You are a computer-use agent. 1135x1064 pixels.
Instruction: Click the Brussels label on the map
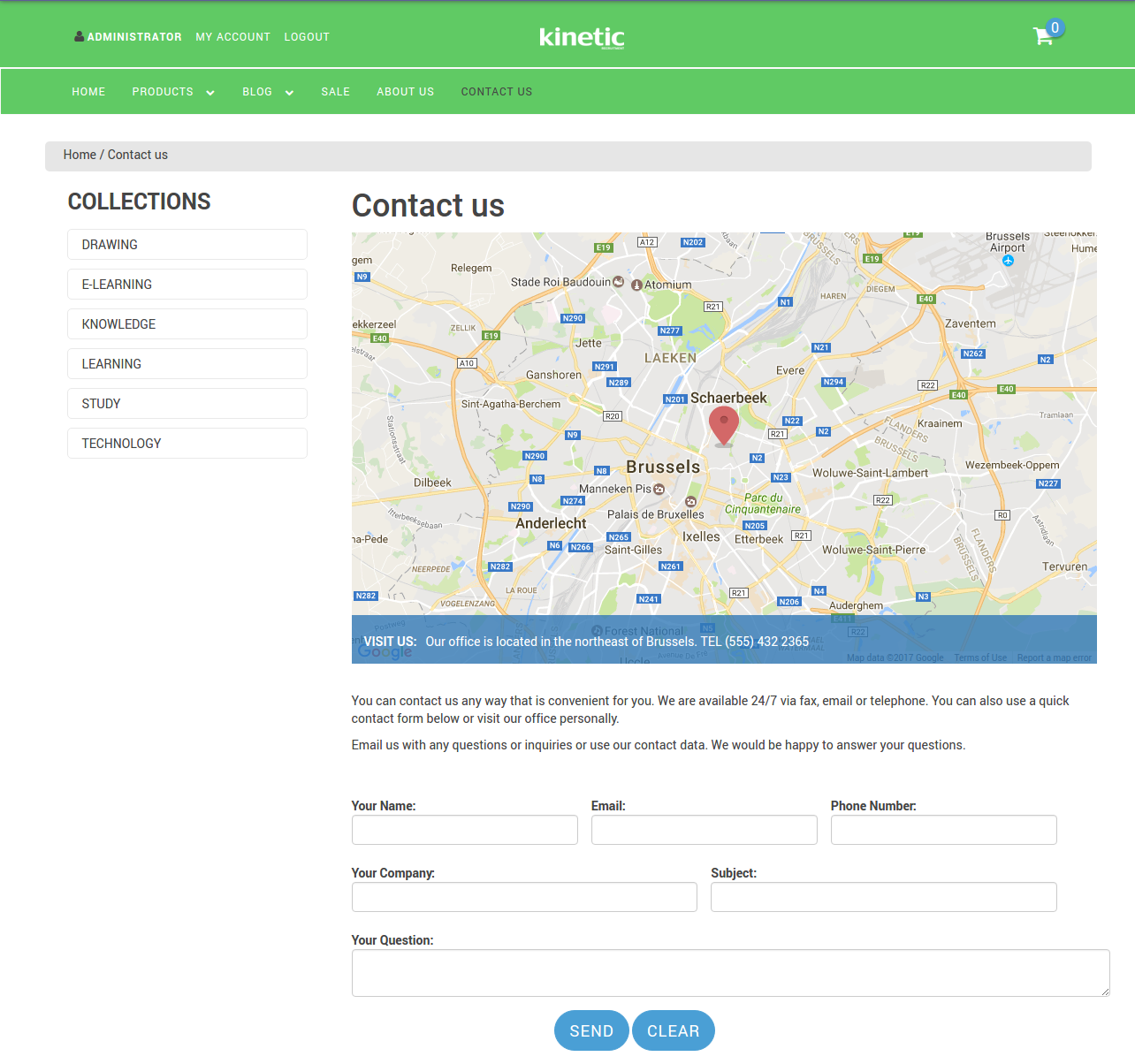[663, 467]
